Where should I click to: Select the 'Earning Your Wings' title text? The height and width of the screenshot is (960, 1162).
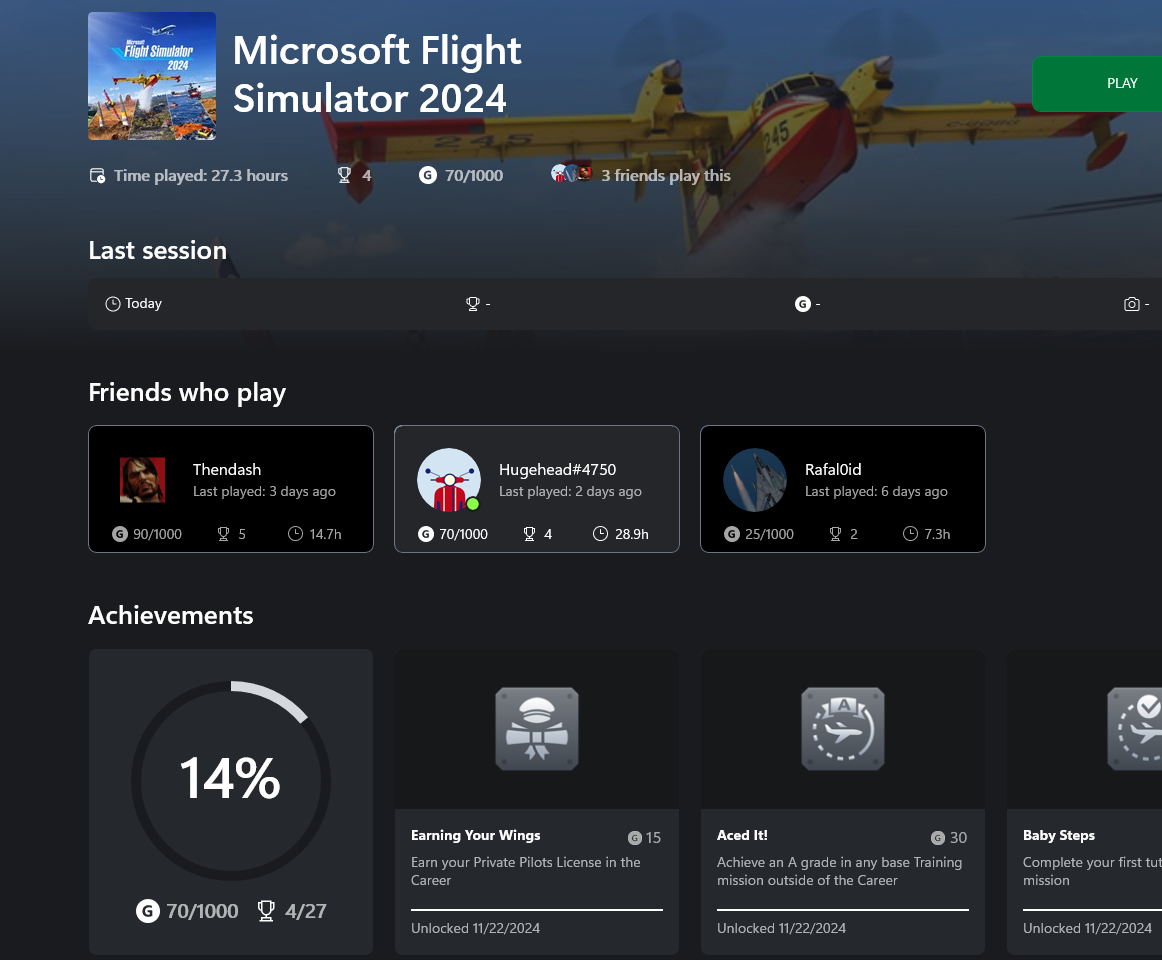point(476,835)
